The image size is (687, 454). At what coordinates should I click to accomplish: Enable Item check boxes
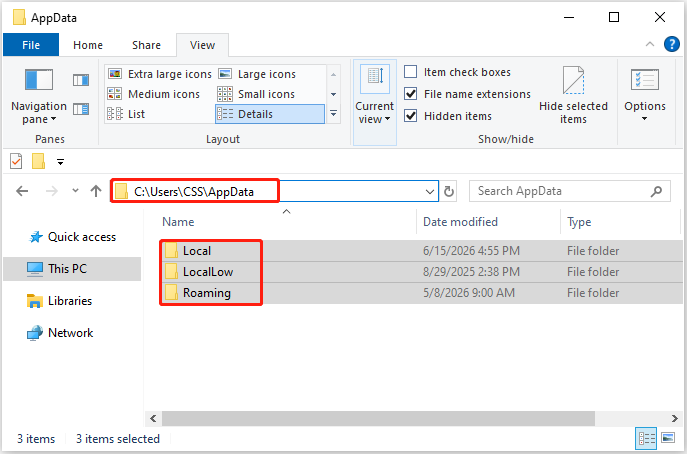(x=411, y=71)
